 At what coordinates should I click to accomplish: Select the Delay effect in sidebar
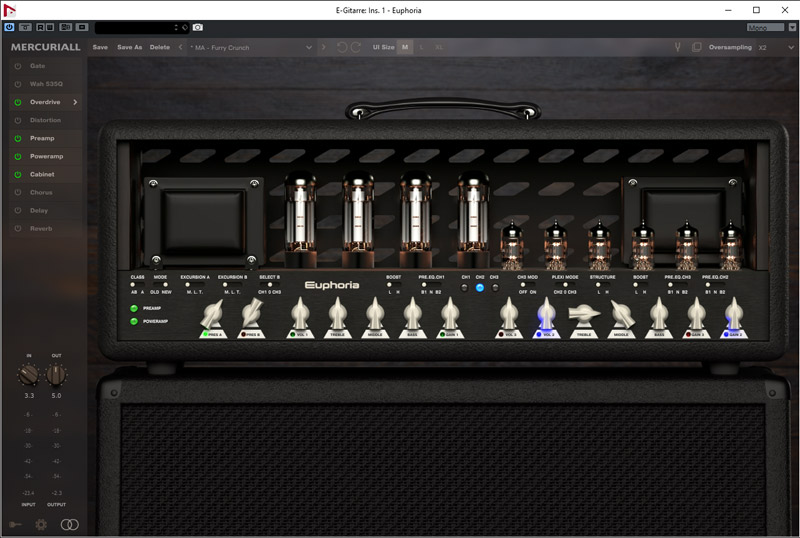(x=41, y=210)
